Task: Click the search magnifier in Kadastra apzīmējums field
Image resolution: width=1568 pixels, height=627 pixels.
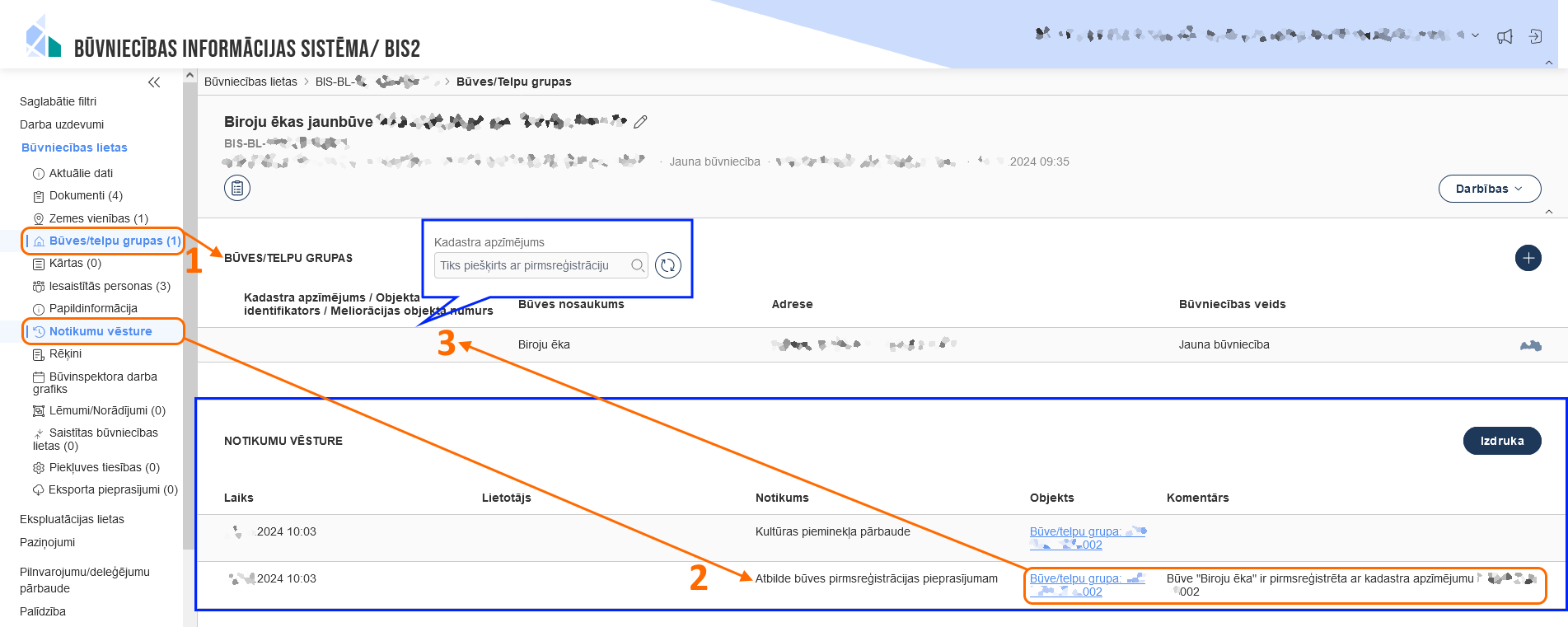Action: (637, 265)
